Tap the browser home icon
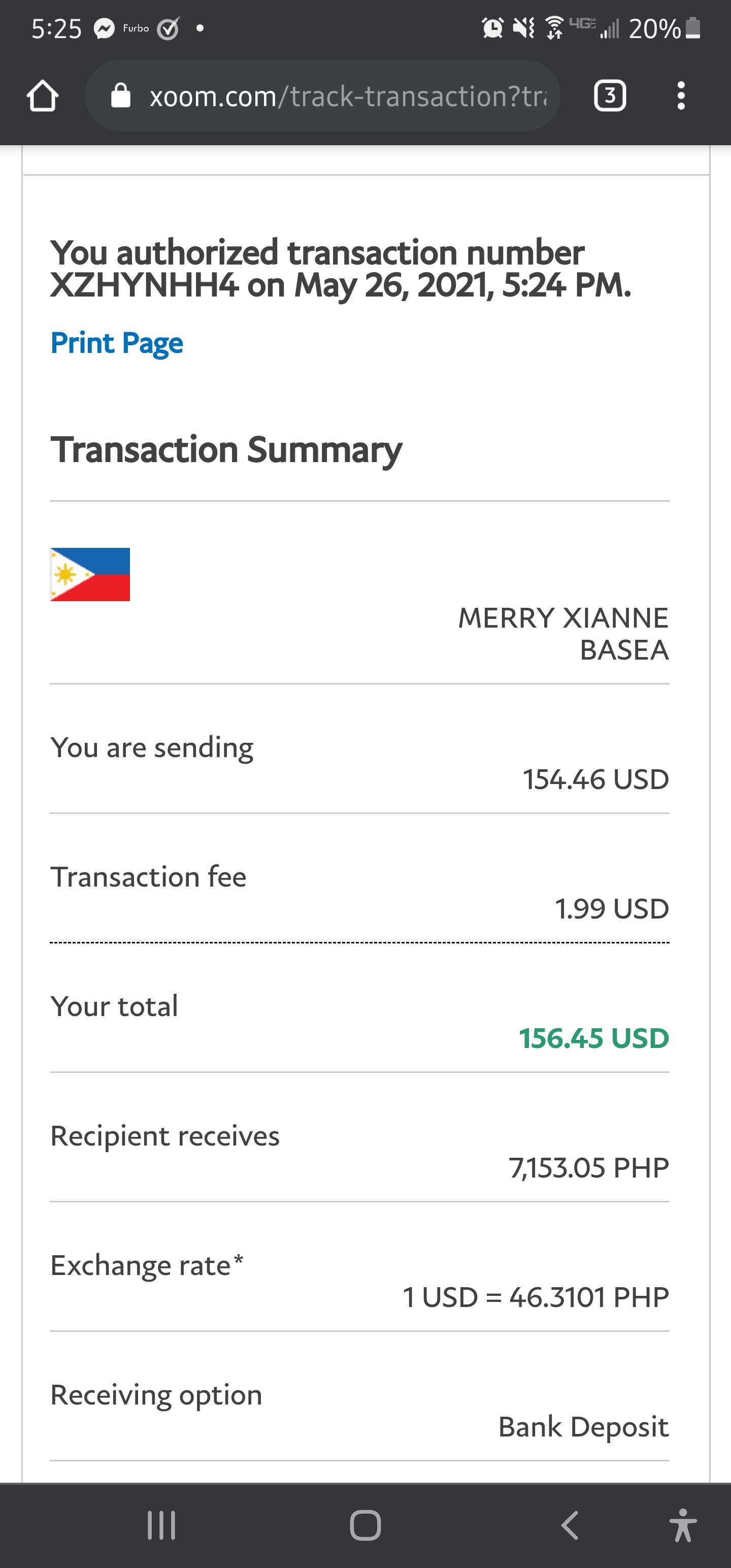This screenshot has height=1568, width=731. [43, 95]
